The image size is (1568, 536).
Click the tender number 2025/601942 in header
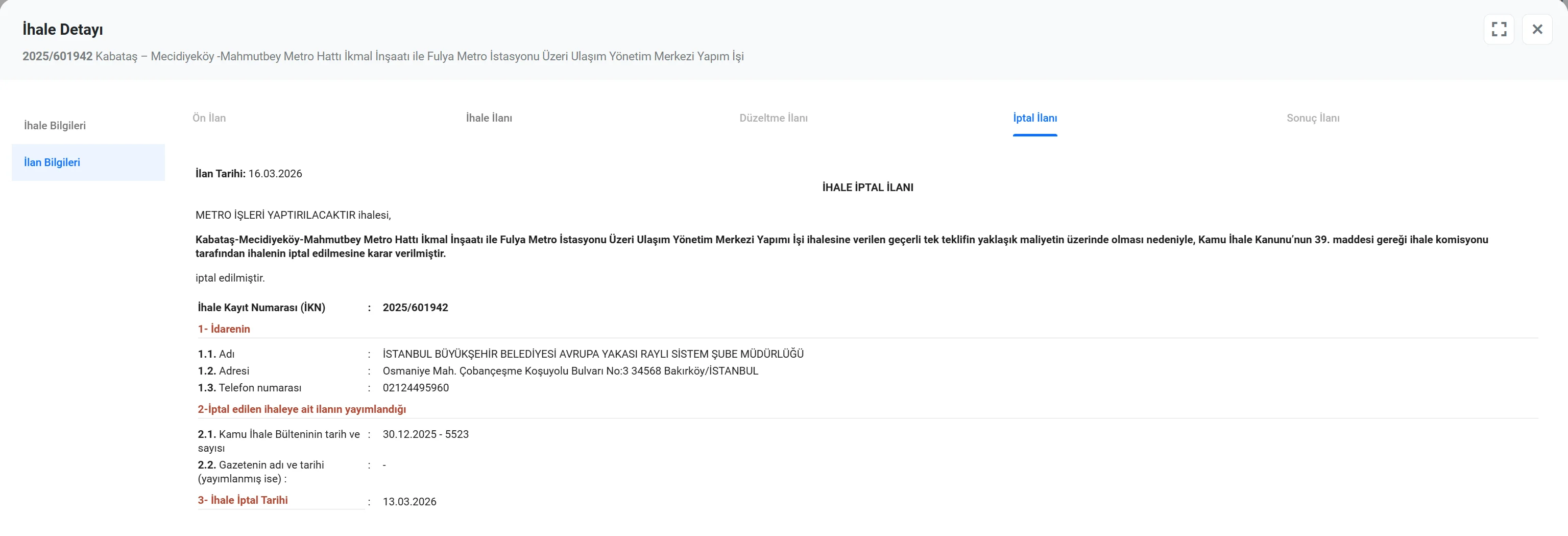(57, 57)
